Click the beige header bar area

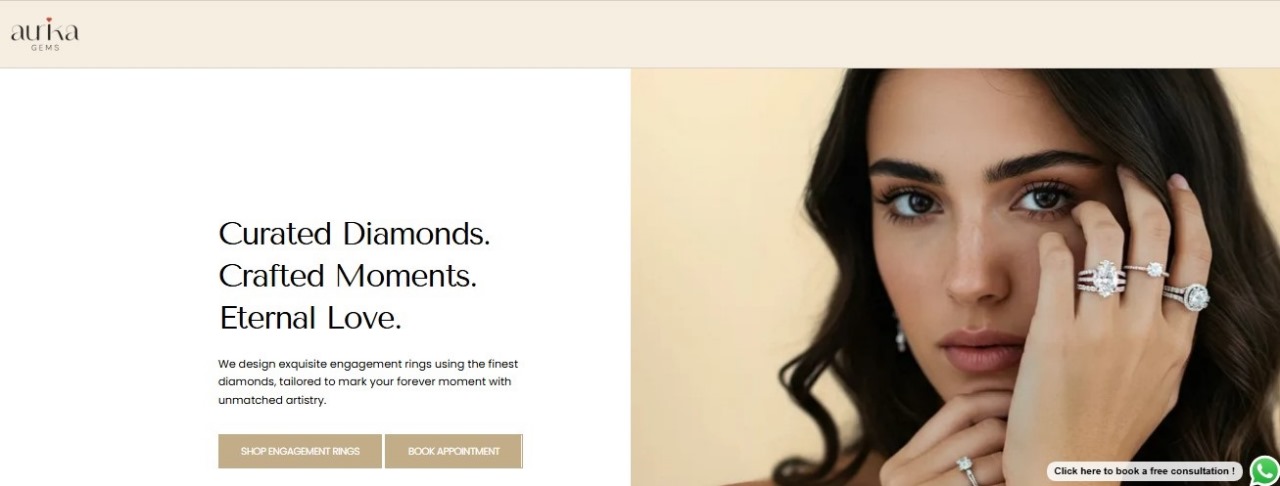[x=640, y=34]
